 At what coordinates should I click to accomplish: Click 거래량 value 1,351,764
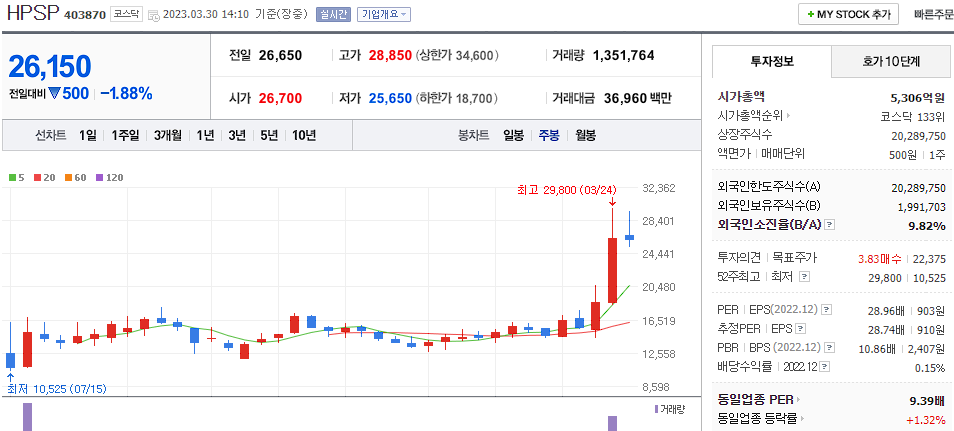[624, 55]
